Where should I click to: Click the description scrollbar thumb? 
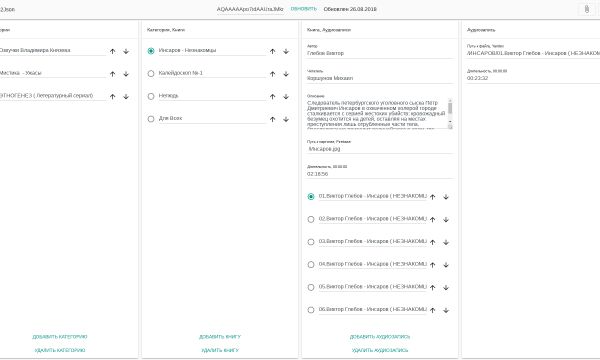(450, 108)
